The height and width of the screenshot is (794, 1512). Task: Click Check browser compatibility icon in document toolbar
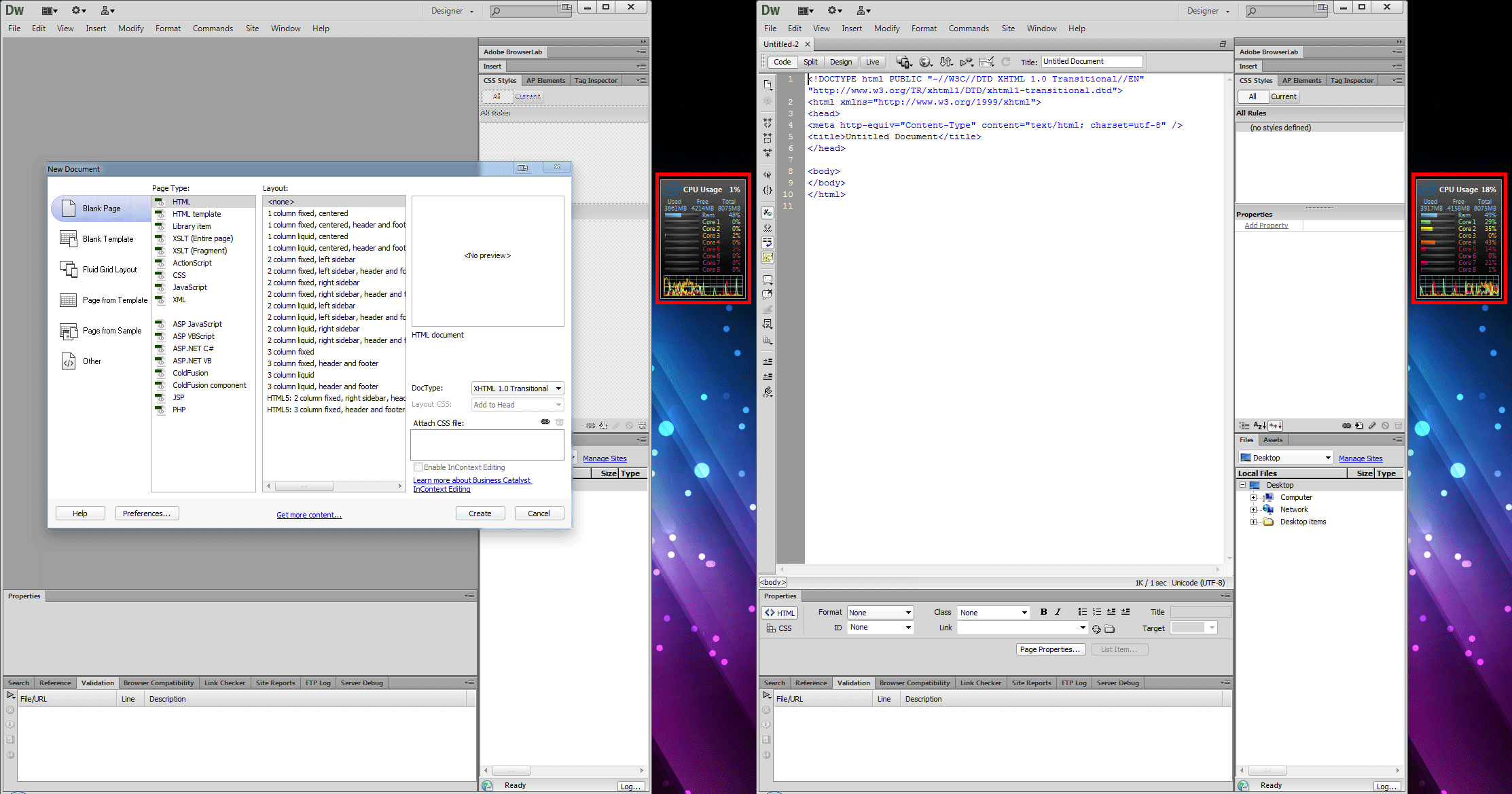click(x=987, y=62)
